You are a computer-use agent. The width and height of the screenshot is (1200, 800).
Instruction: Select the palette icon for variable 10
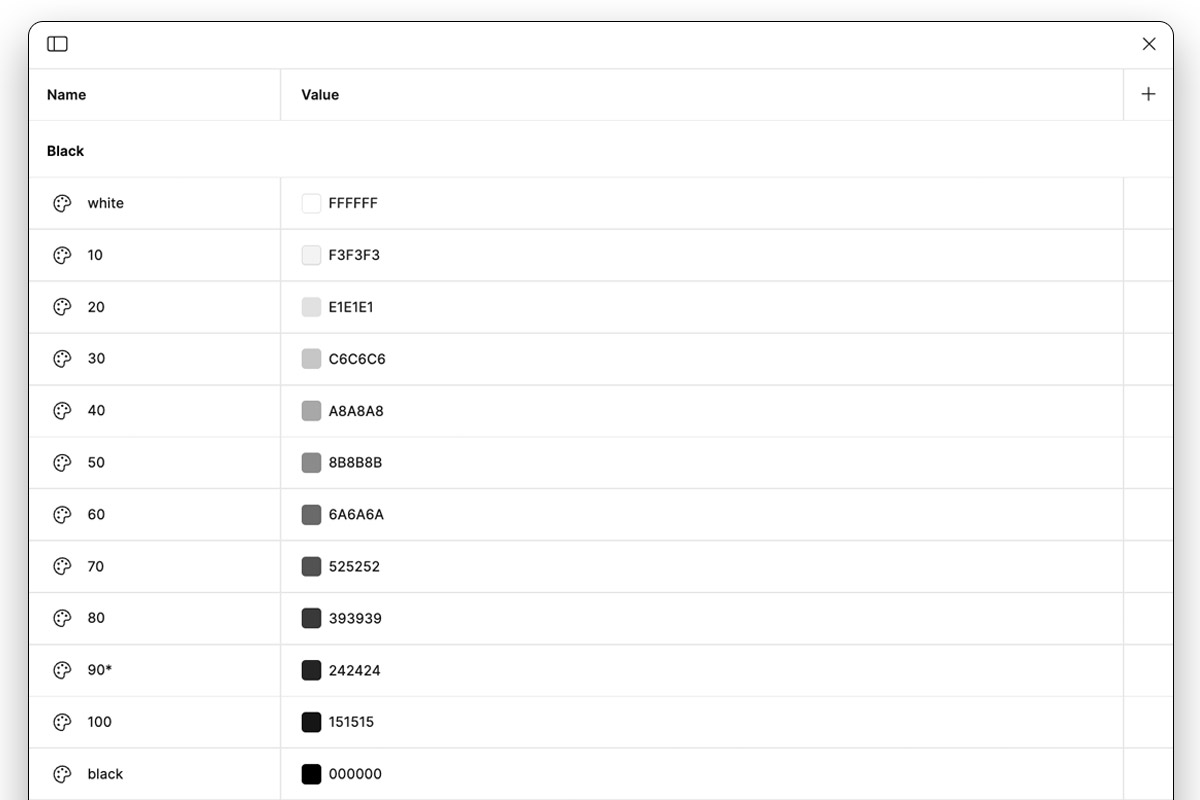62,255
